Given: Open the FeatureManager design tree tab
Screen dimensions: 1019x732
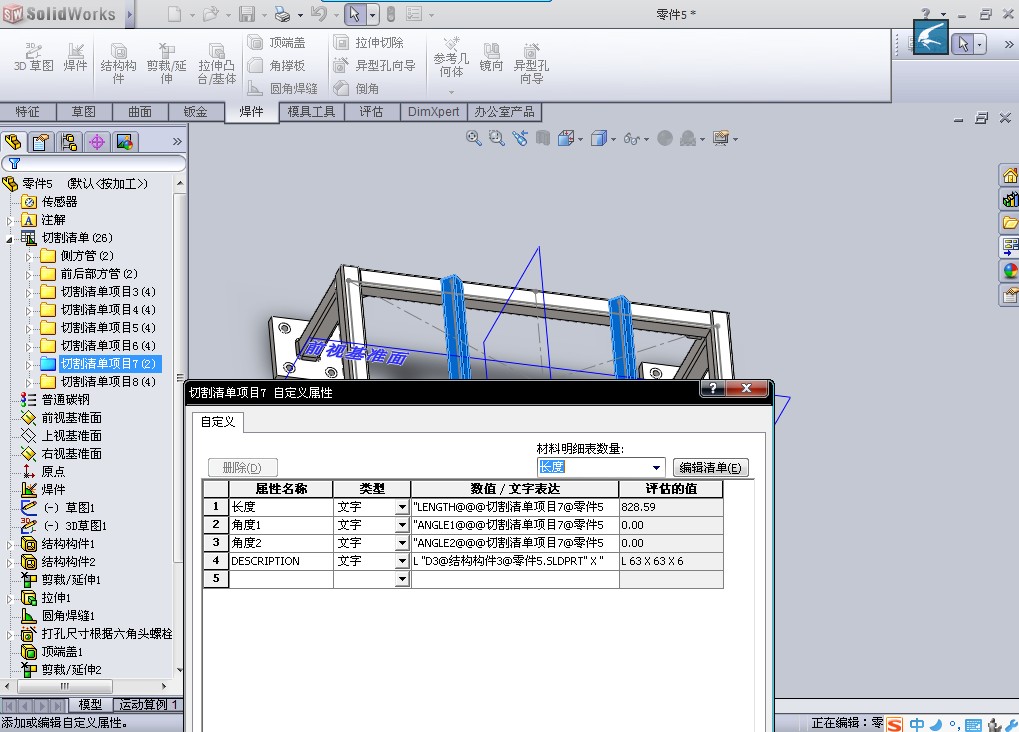Looking at the screenshot, I should click(13, 142).
